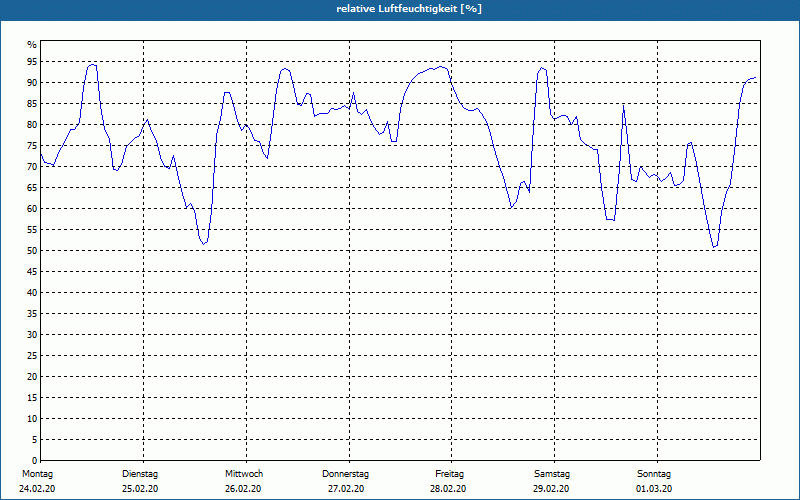The image size is (800, 500).
Task: Select the 75 y-axis label
Action: point(32,145)
